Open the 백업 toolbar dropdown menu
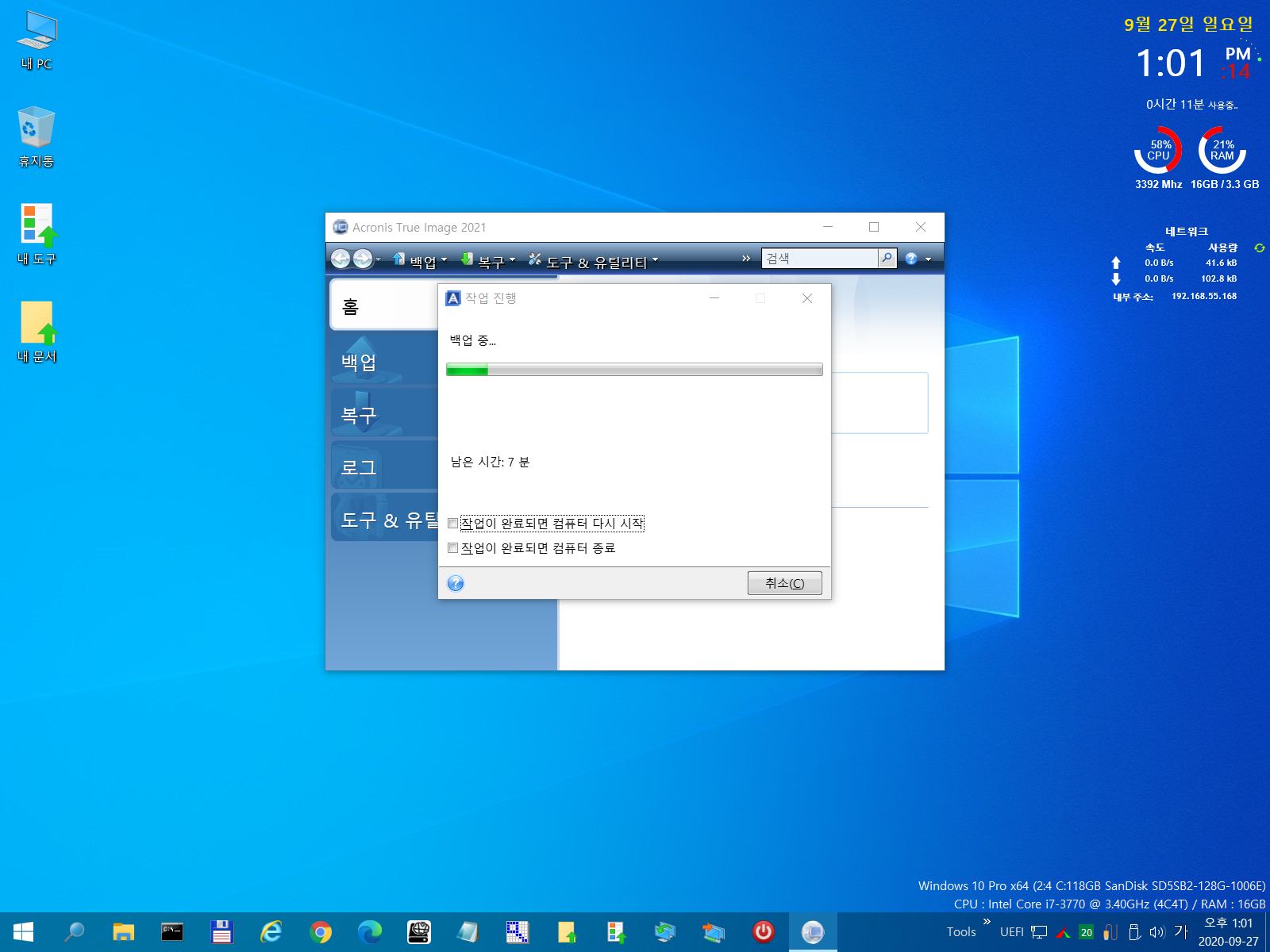Screen dimensions: 1270x952 421,259
